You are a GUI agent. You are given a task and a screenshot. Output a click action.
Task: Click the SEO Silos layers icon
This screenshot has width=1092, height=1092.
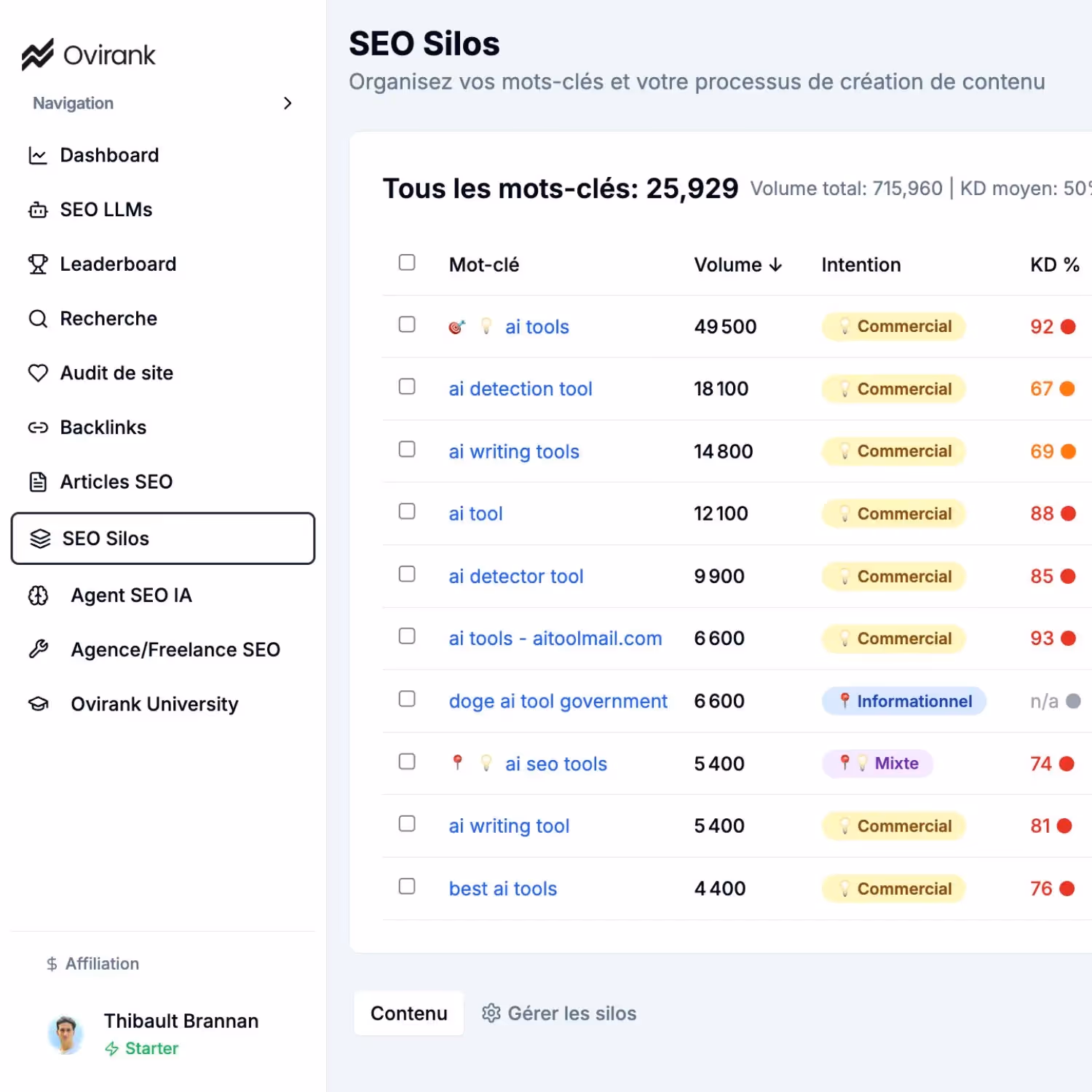40,539
